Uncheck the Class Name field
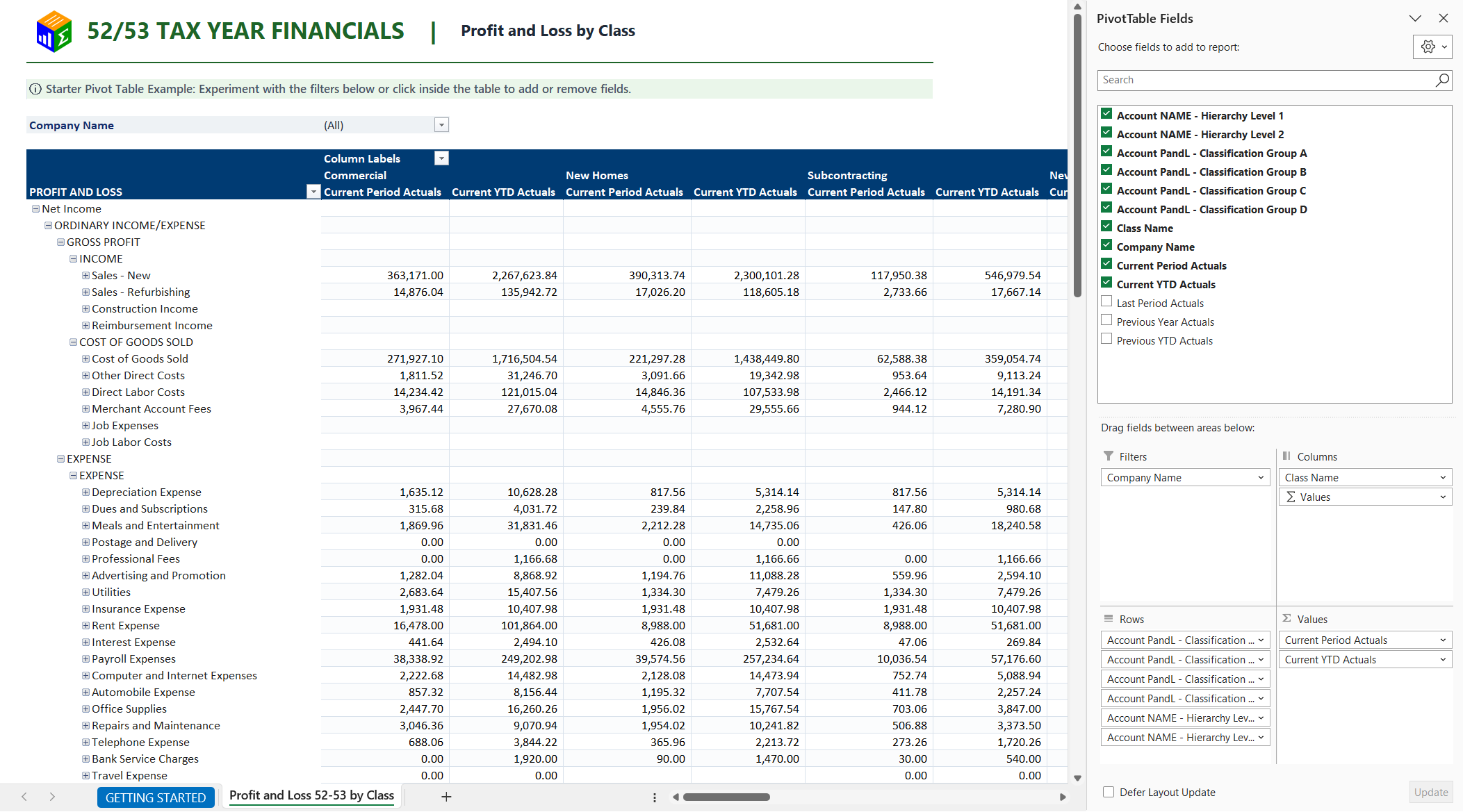 (x=1106, y=226)
